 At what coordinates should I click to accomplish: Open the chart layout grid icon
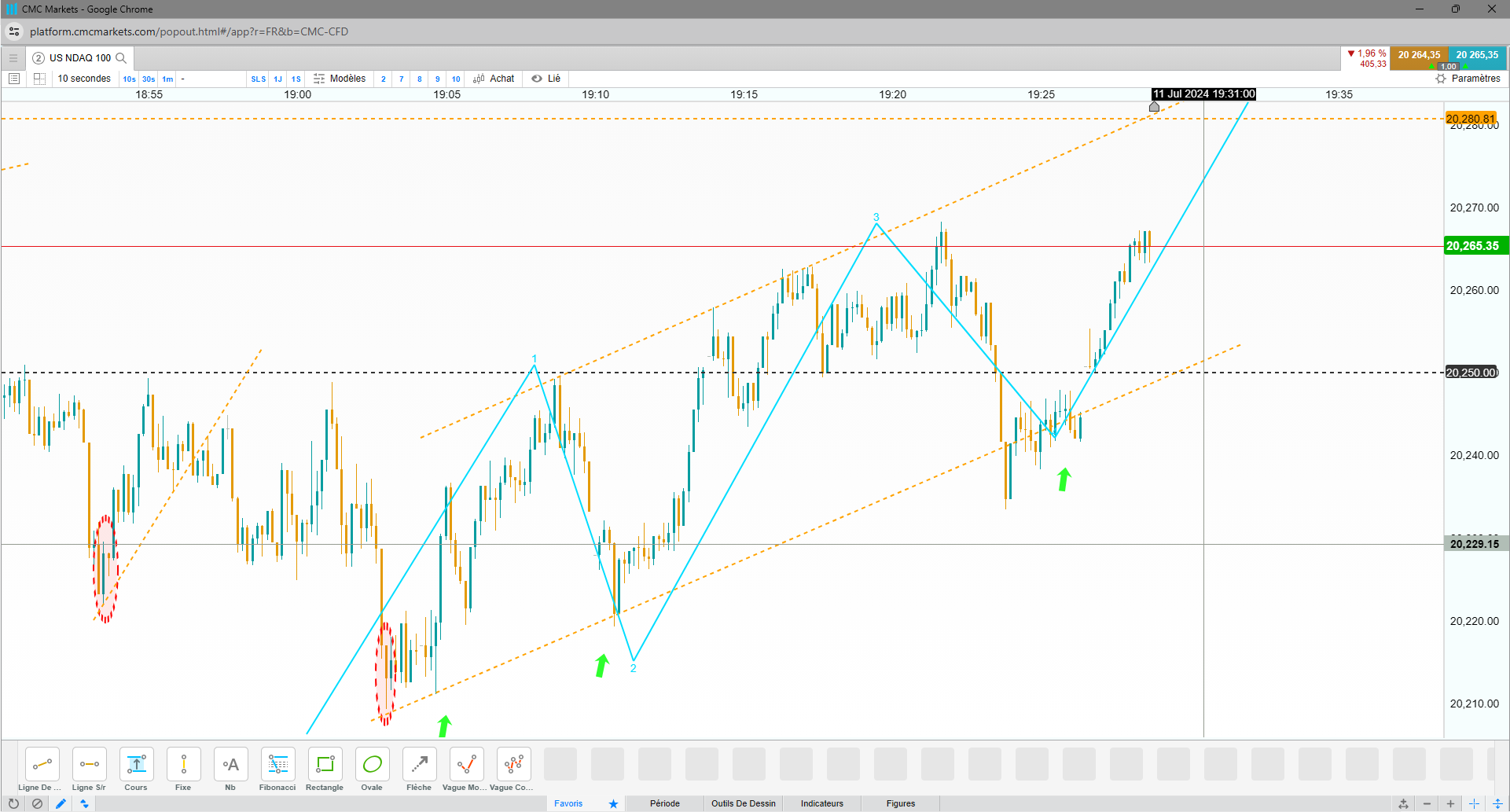(x=39, y=79)
